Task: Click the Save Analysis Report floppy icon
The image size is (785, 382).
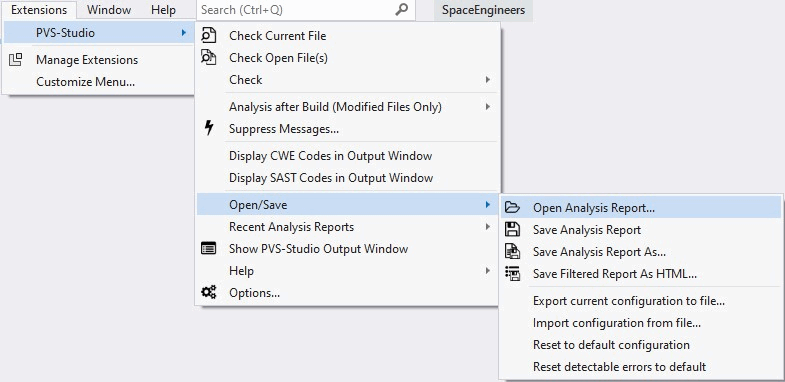Action: click(x=512, y=229)
